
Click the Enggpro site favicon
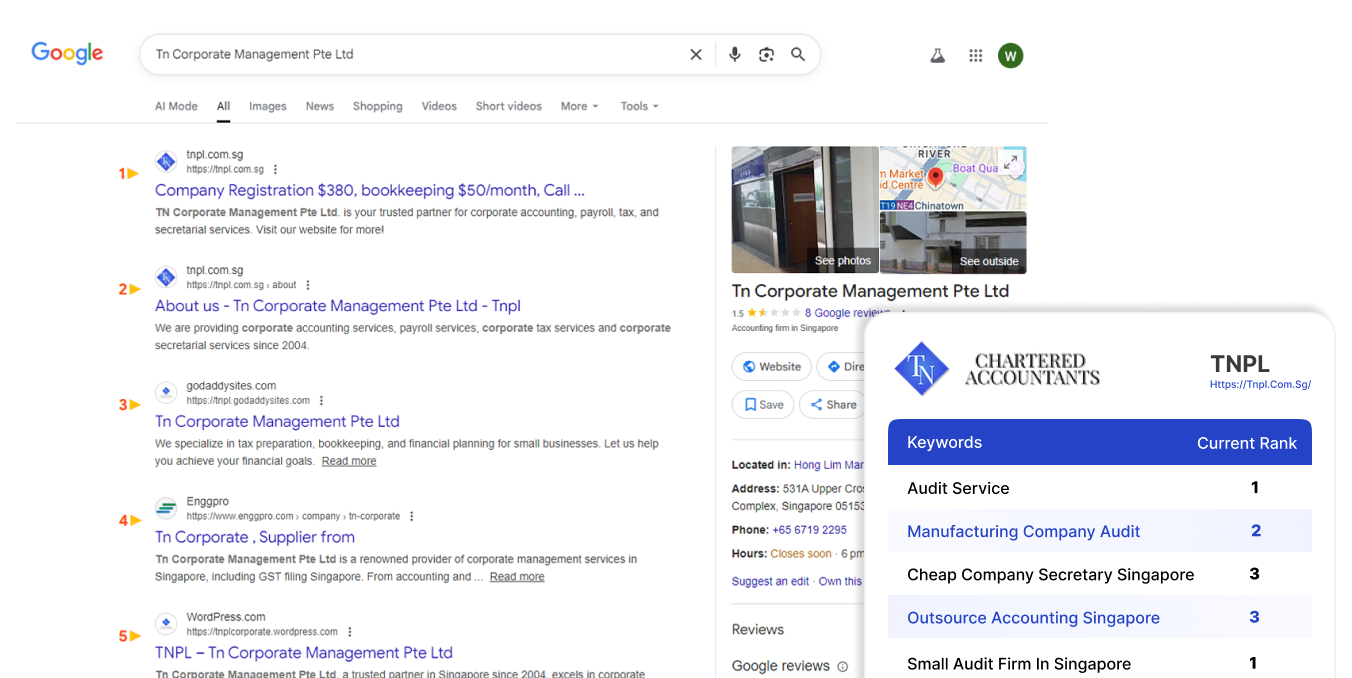pyautogui.click(x=166, y=508)
